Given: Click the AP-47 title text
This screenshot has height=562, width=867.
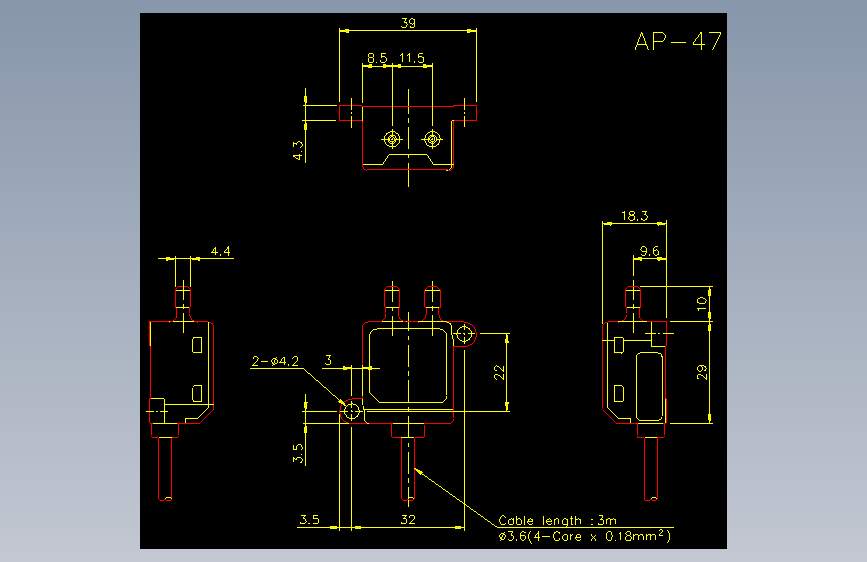Looking at the screenshot, I should [678, 41].
